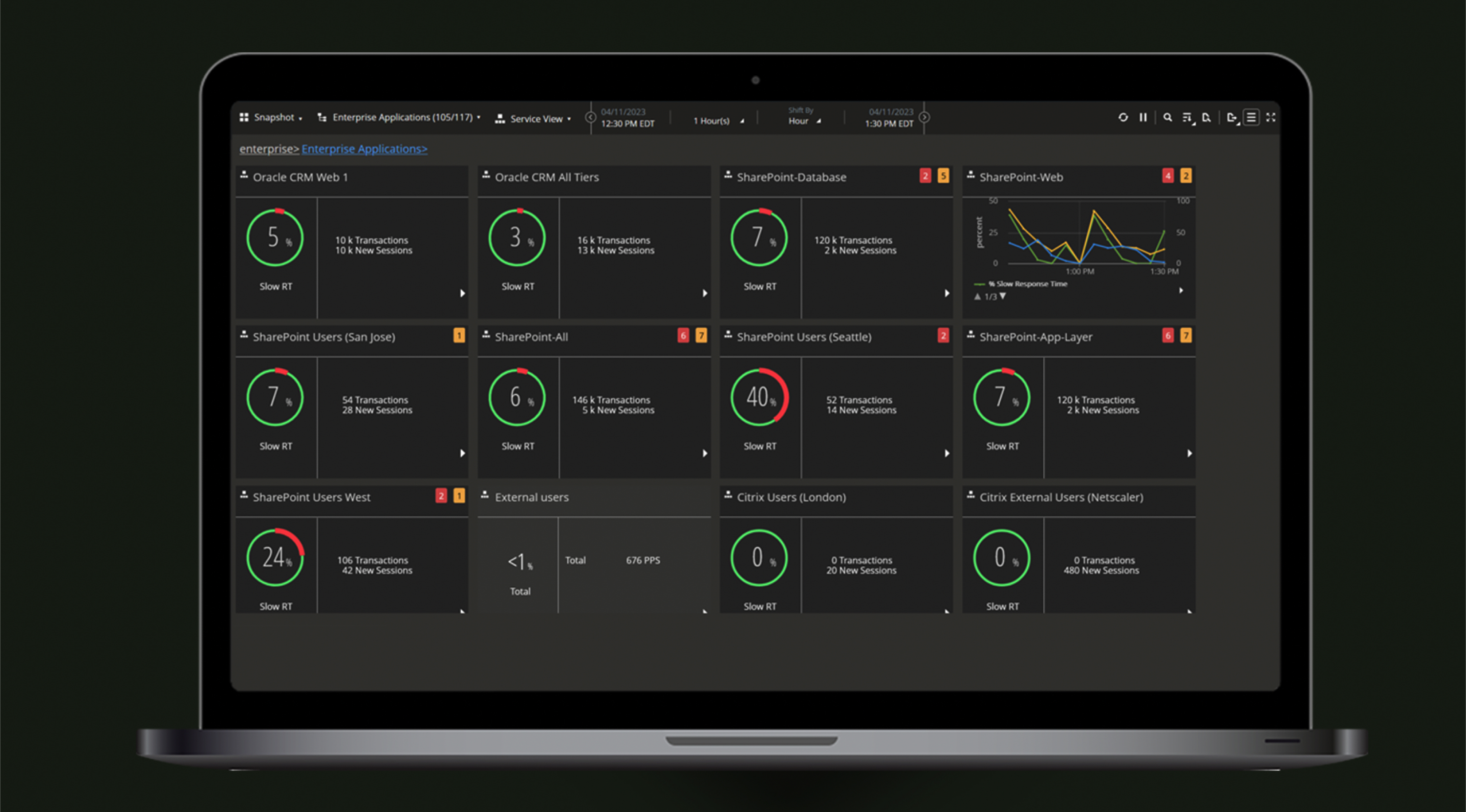Pause auto-refresh with the pause icon
This screenshot has width=1466, height=812.
coord(1143,117)
